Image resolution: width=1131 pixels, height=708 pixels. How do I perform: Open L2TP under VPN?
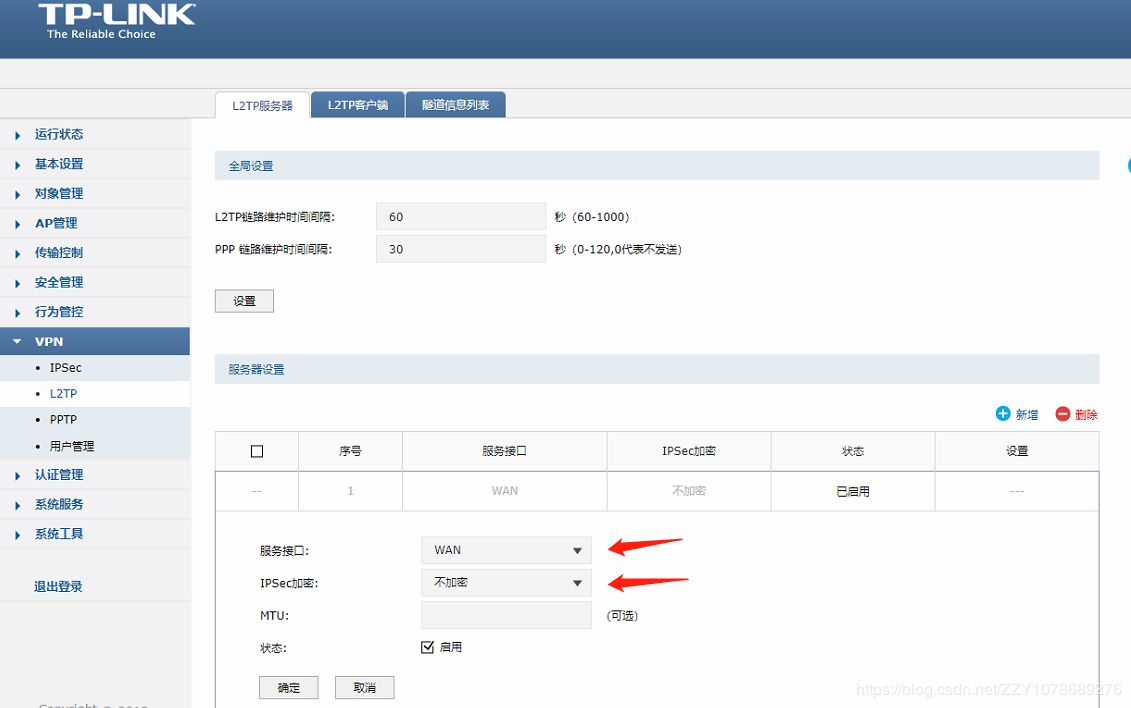tap(63, 394)
